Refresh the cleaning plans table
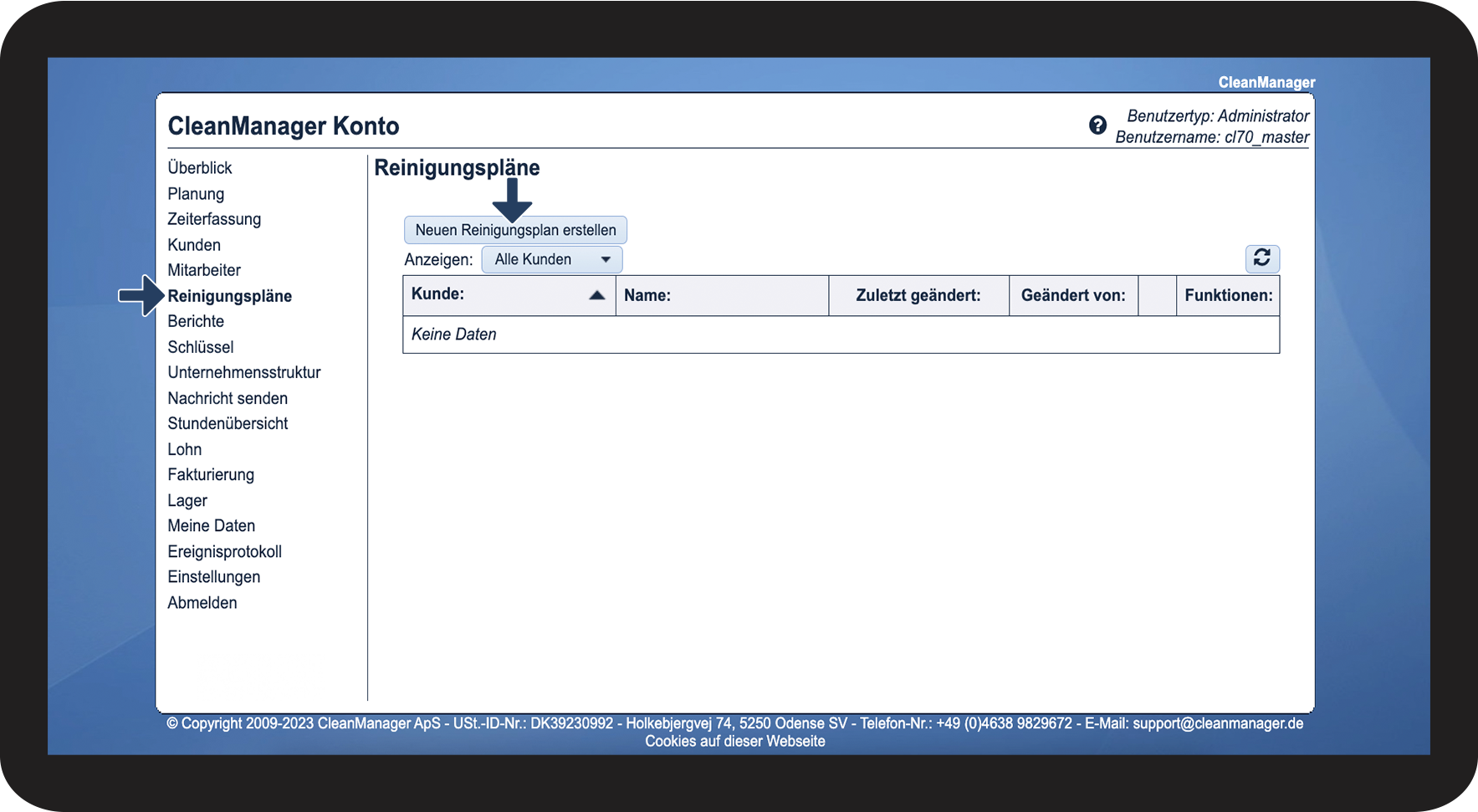The image size is (1478, 812). coord(1262,258)
